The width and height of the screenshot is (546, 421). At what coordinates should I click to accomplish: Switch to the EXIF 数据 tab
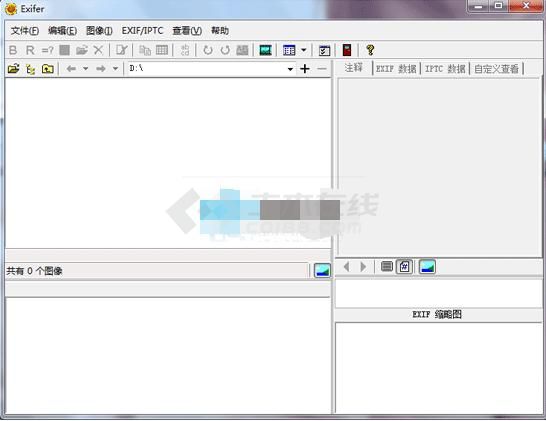[x=396, y=69]
